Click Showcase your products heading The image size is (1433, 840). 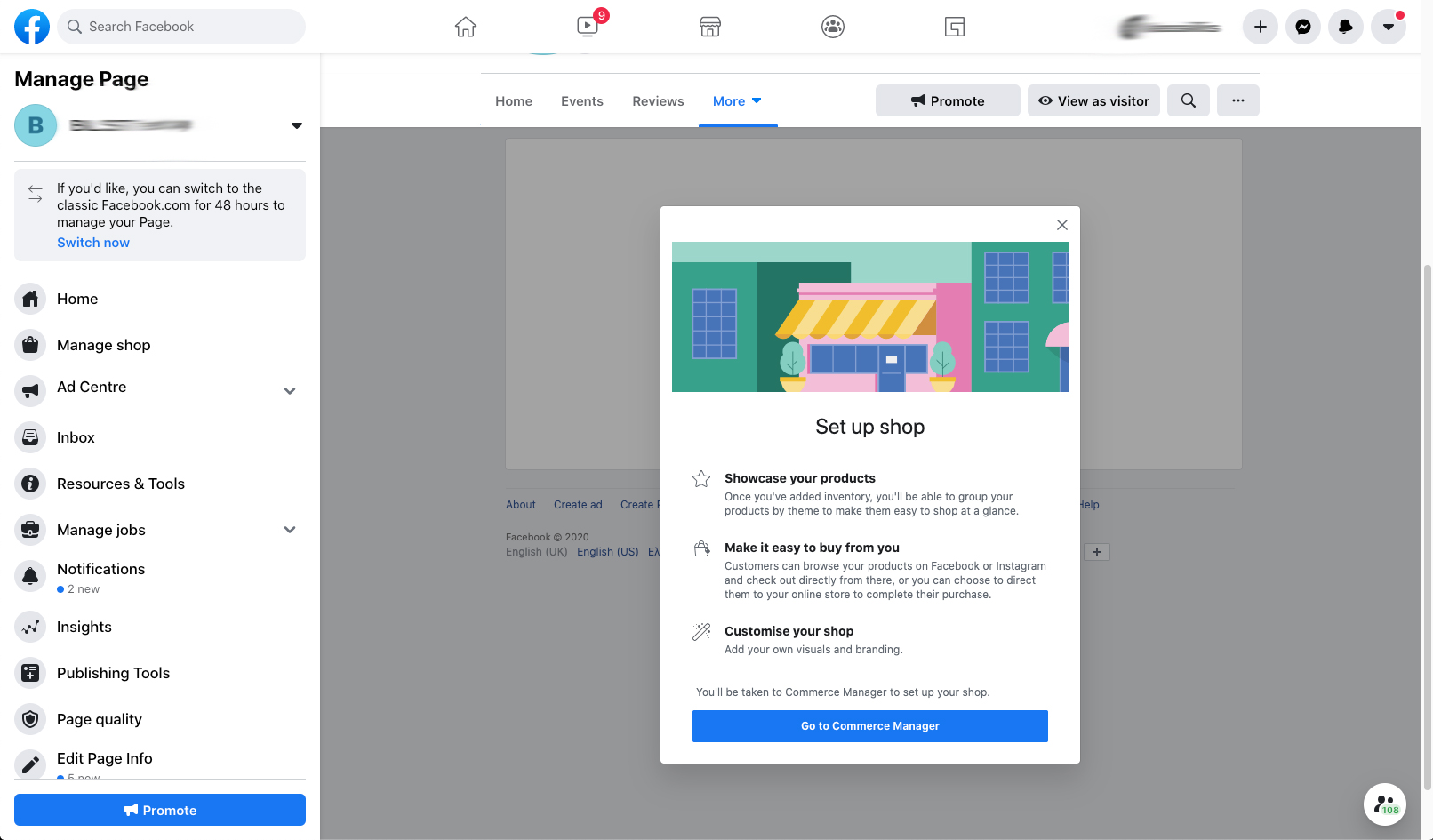[800, 478]
